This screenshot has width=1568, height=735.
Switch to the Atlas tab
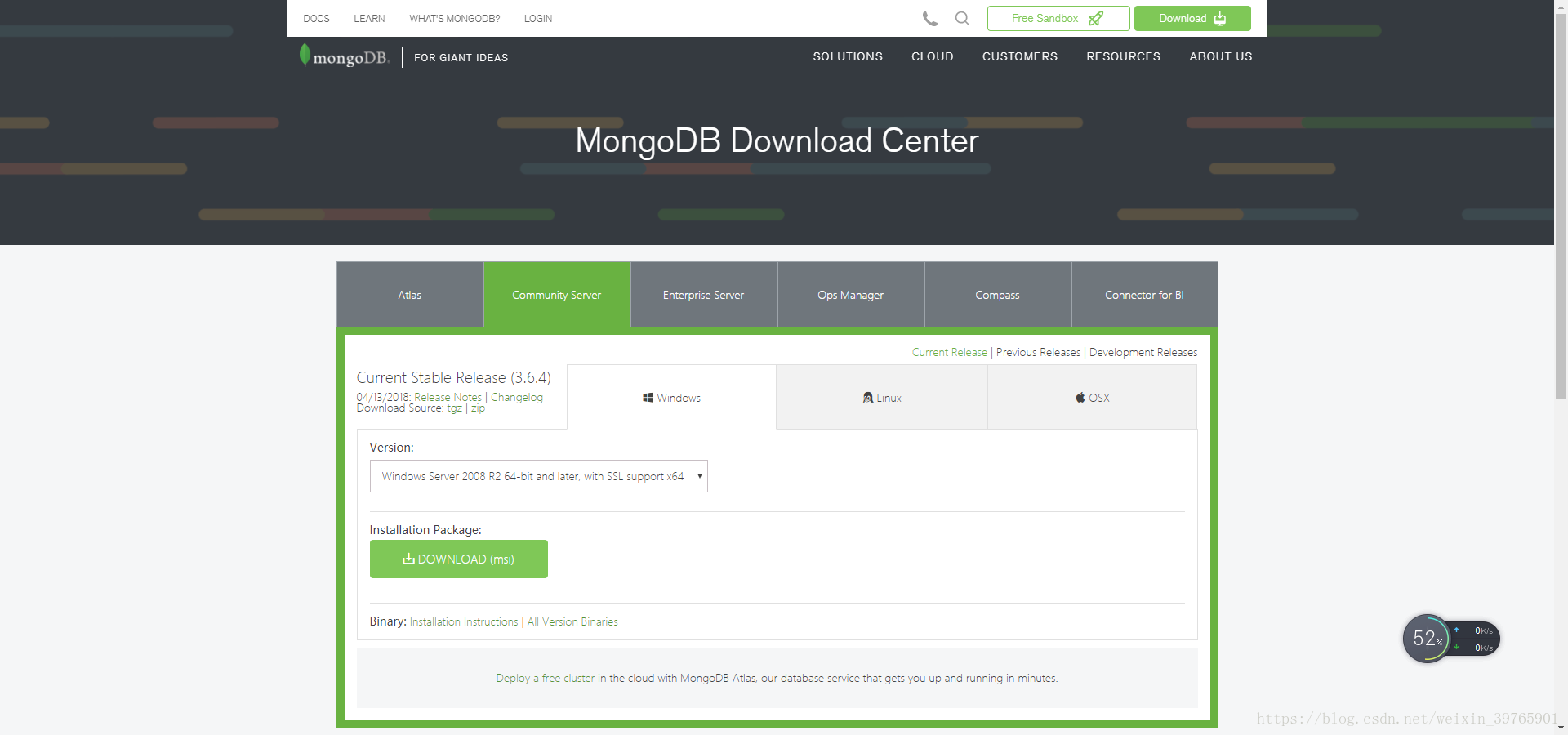coord(410,295)
